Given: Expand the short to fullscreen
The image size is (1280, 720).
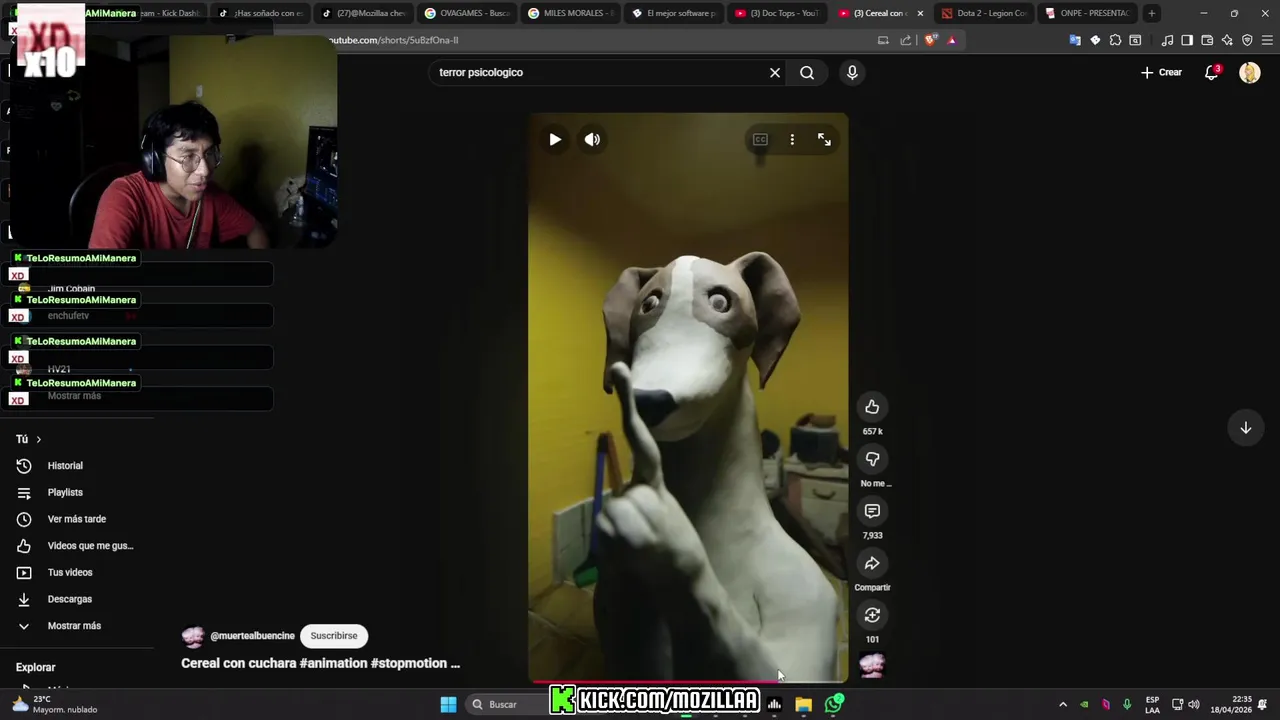Looking at the screenshot, I should click(x=824, y=140).
